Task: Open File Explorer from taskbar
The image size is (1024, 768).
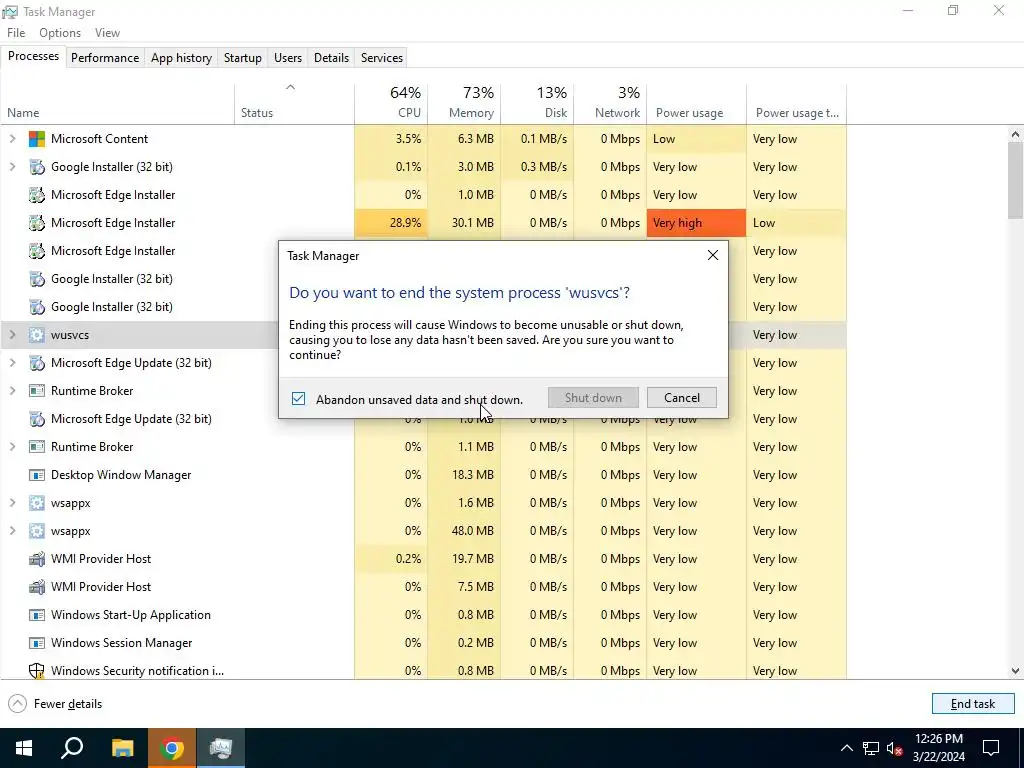Action: pos(122,748)
